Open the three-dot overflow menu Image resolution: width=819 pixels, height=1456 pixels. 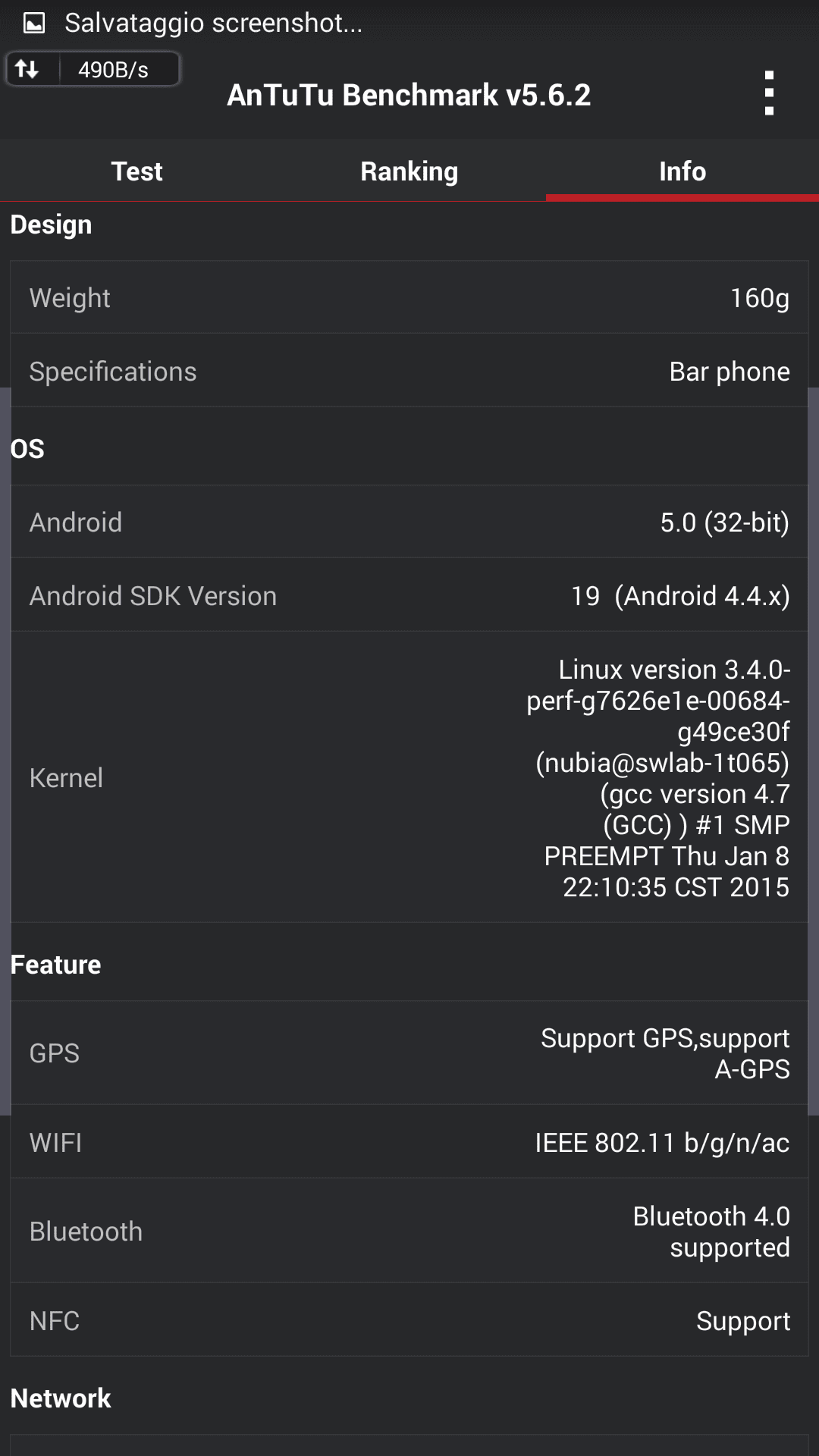(769, 93)
